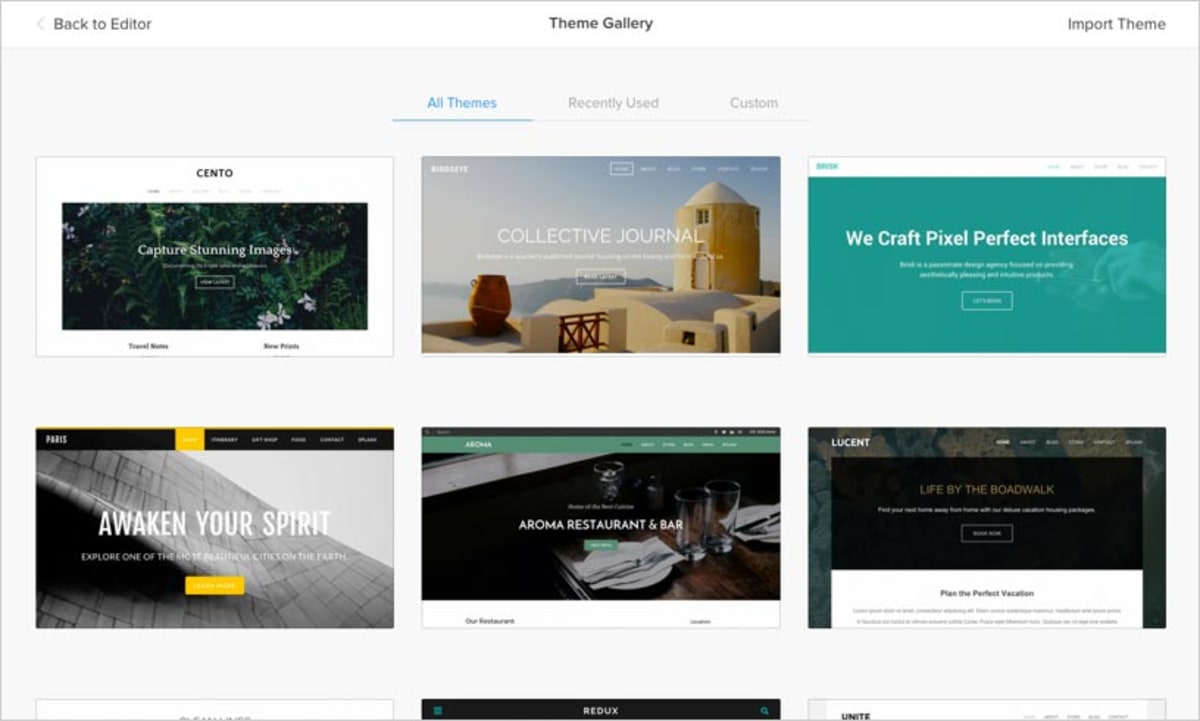The height and width of the screenshot is (721, 1200).
Task: Switch to the Recently Used tab
Action: click(613, 102)
